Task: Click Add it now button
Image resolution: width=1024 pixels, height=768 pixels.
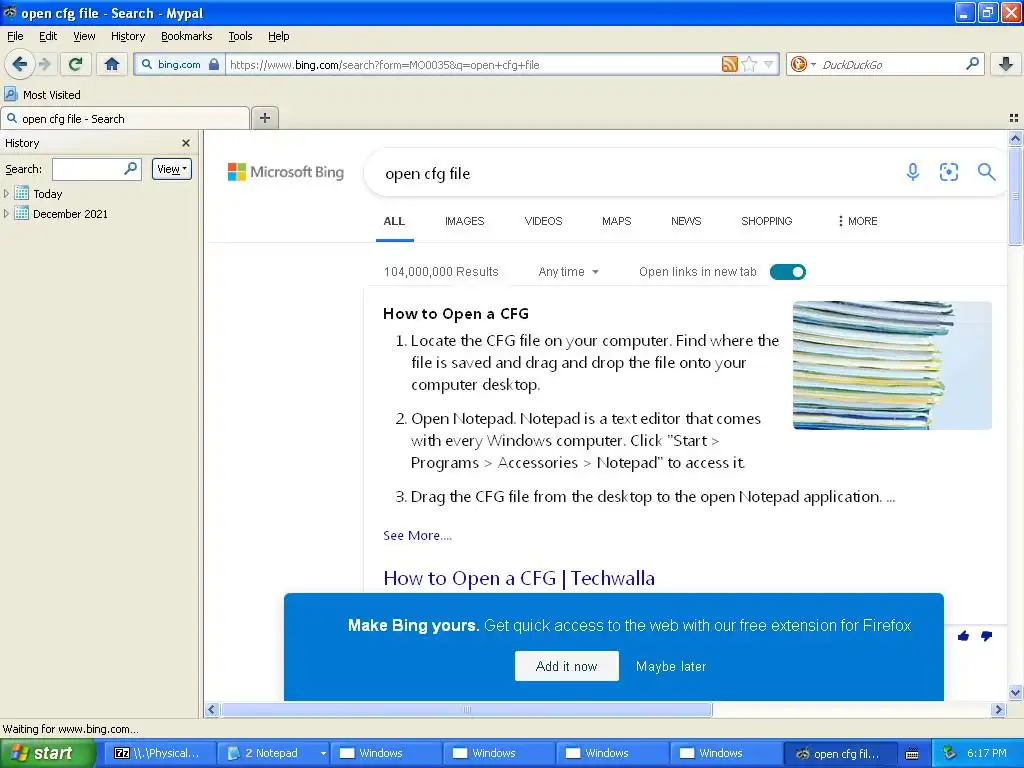Action: click(566, 666)
